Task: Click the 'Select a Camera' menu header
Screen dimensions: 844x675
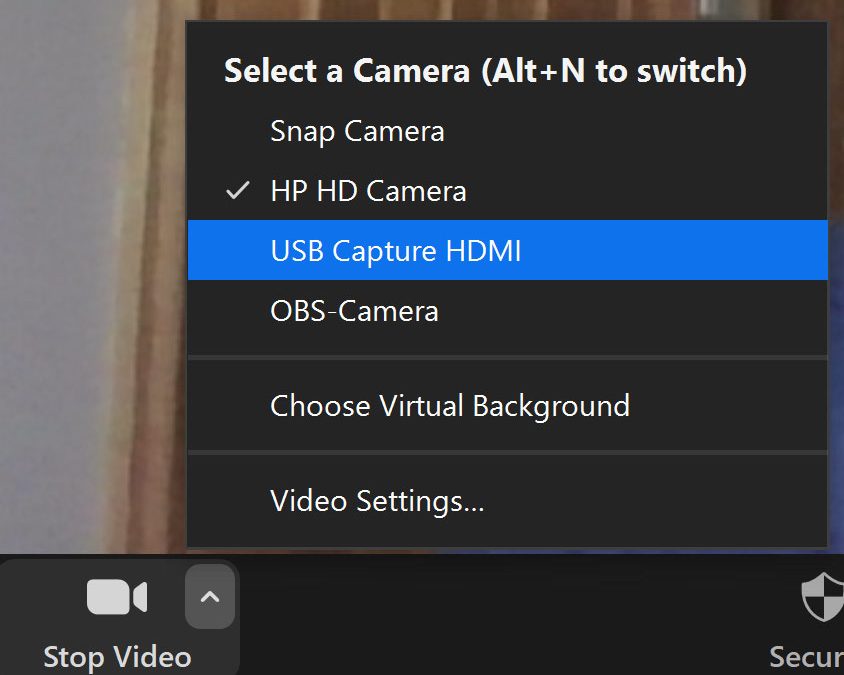Action: [346, 71]
